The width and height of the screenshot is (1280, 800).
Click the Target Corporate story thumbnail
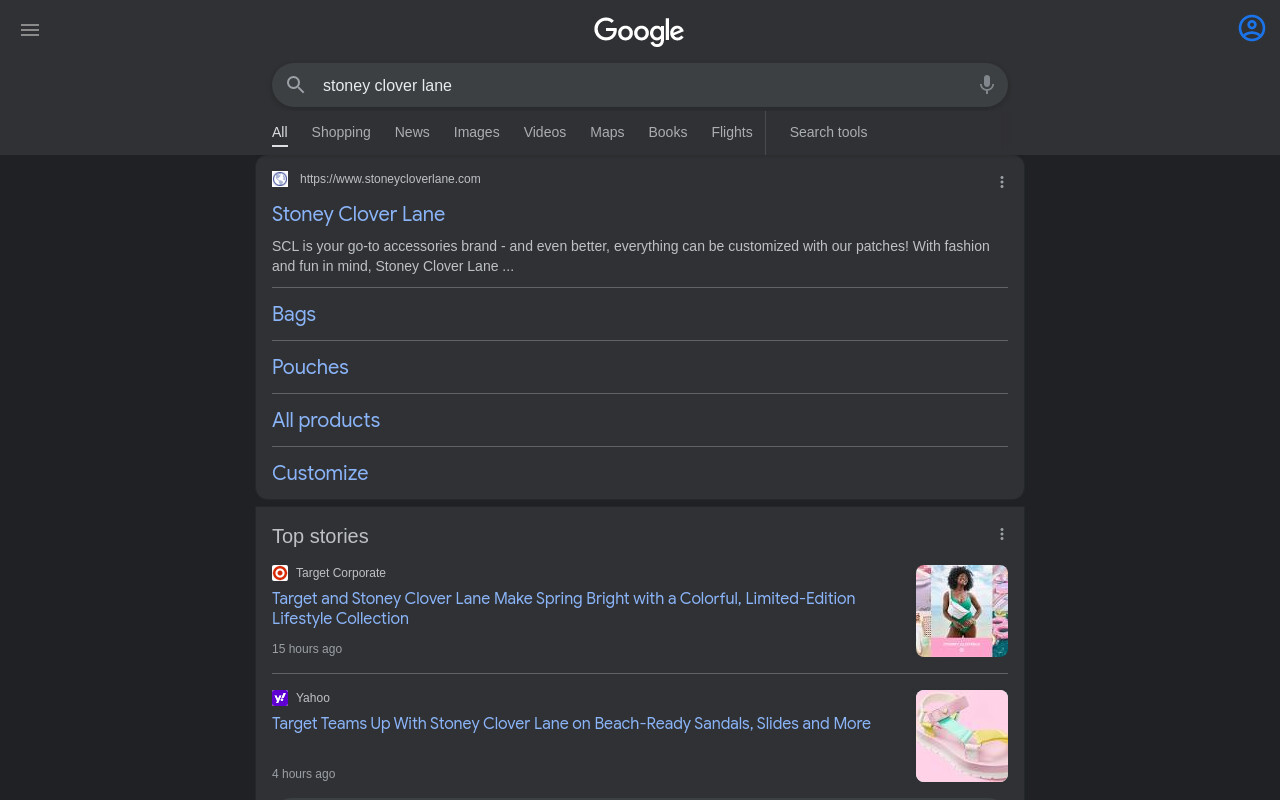coord(962,611)
